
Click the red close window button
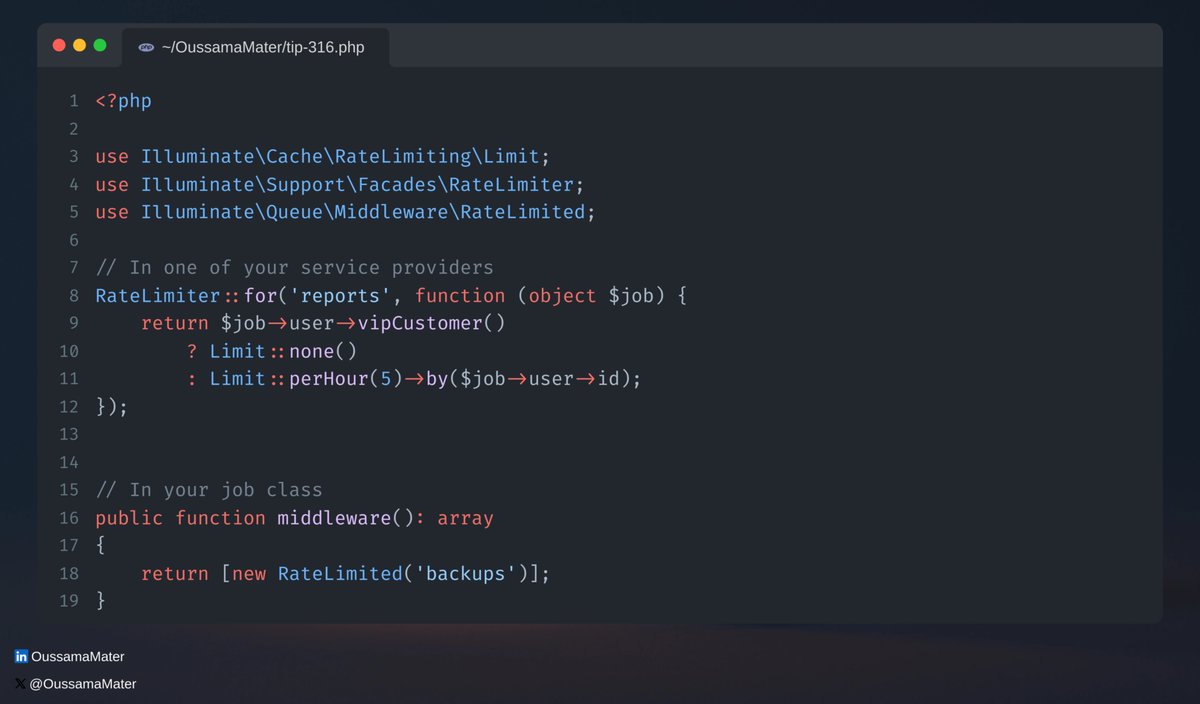(x=59, y=45)
